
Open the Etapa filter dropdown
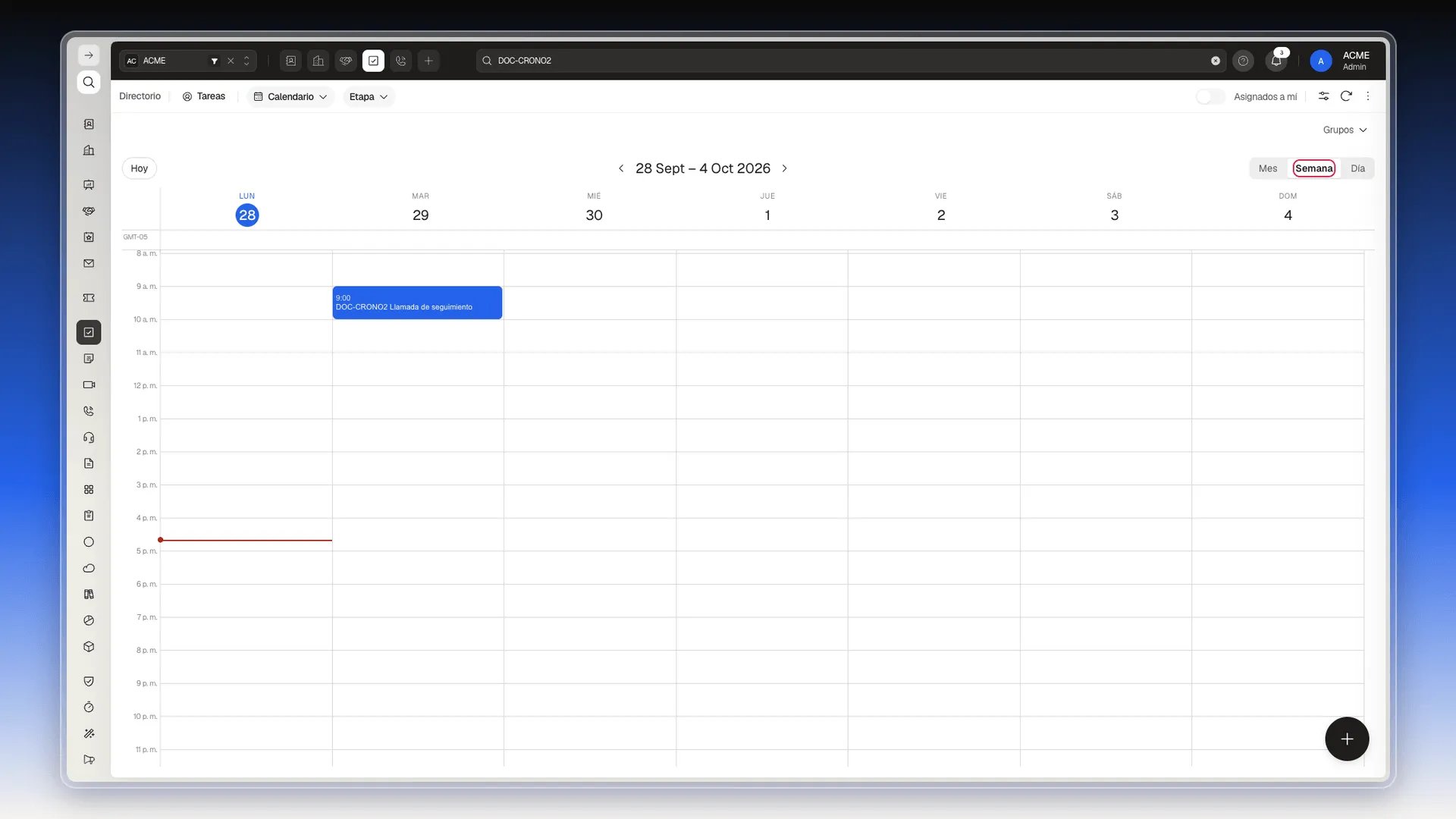tap(369, 96)
